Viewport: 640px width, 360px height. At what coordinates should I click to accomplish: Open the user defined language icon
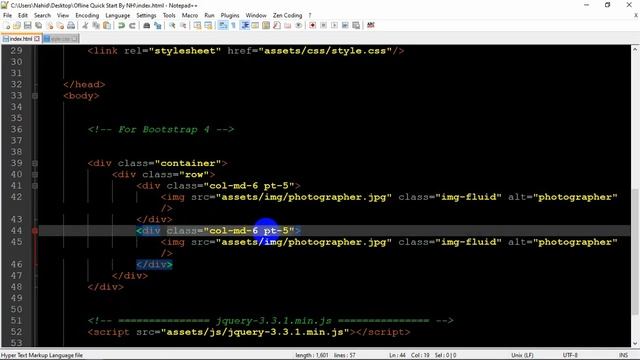coord(256,25)
